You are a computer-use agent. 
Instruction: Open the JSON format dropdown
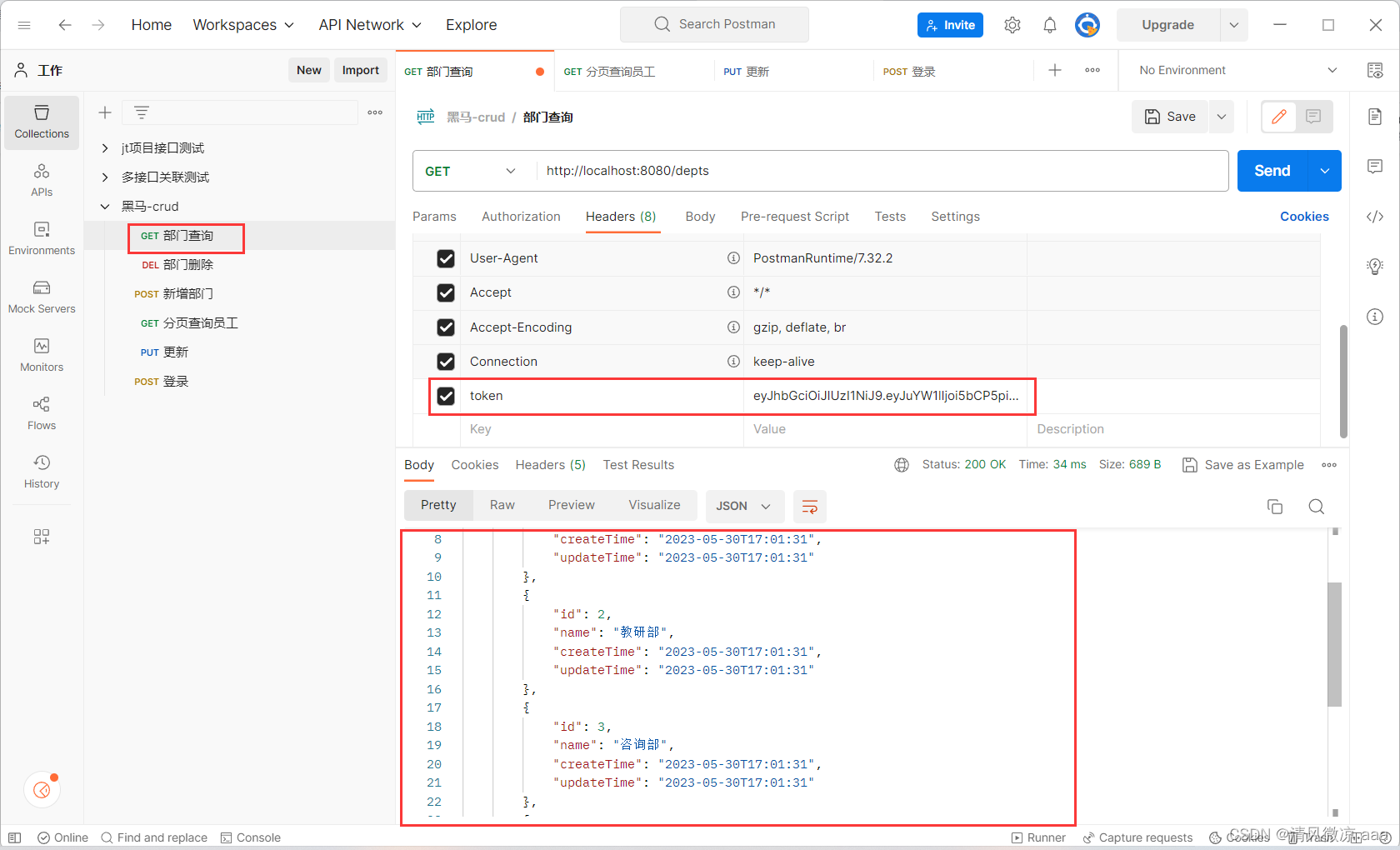point(743,507)
